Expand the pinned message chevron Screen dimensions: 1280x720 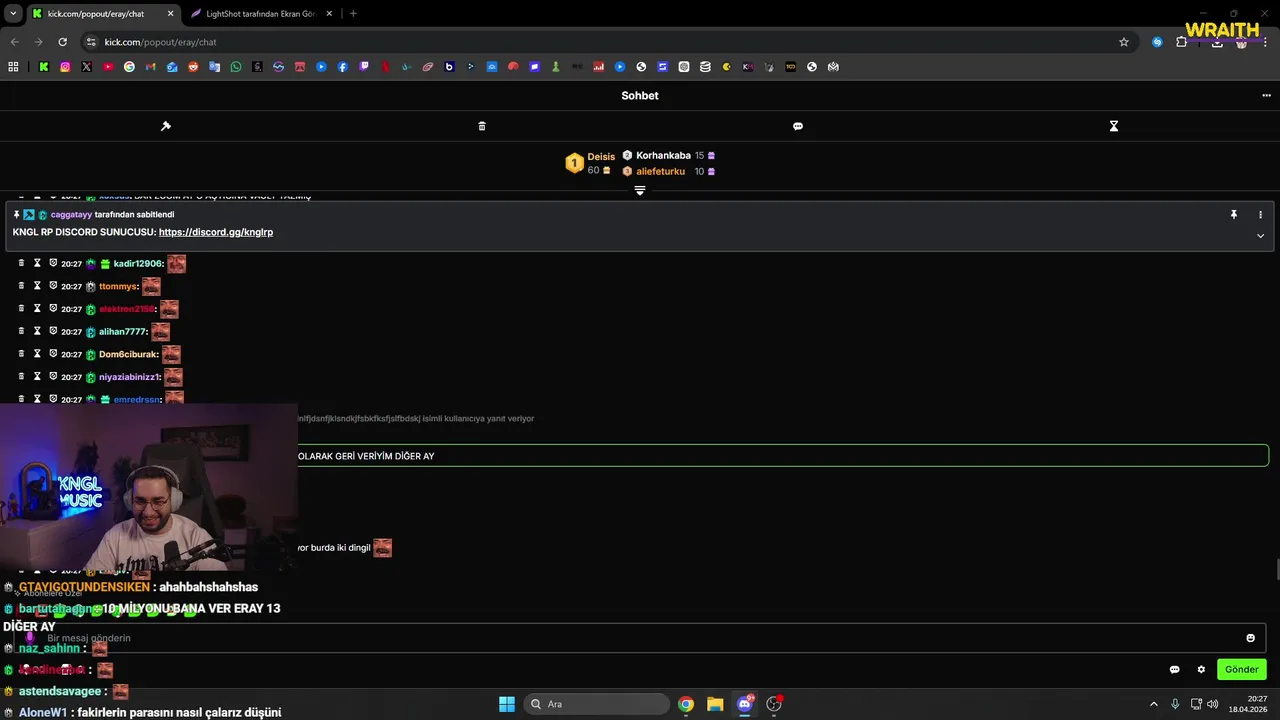point(1260,236)
